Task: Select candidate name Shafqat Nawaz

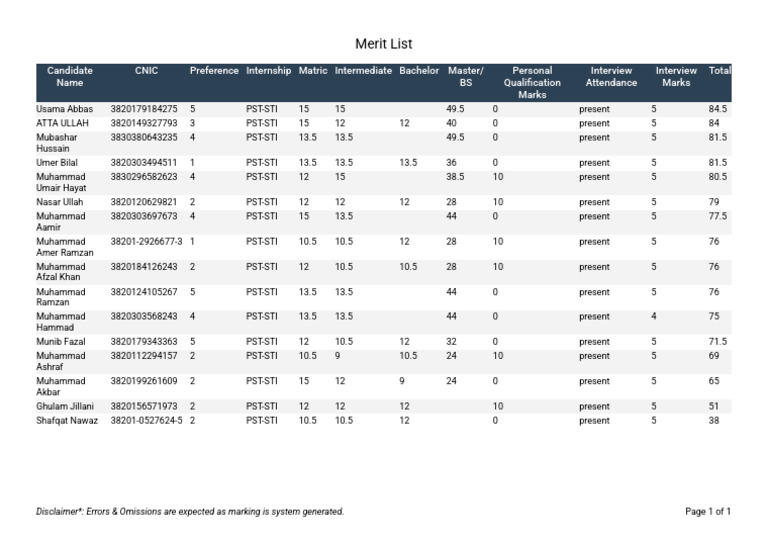Action: (x=67, y=421)
